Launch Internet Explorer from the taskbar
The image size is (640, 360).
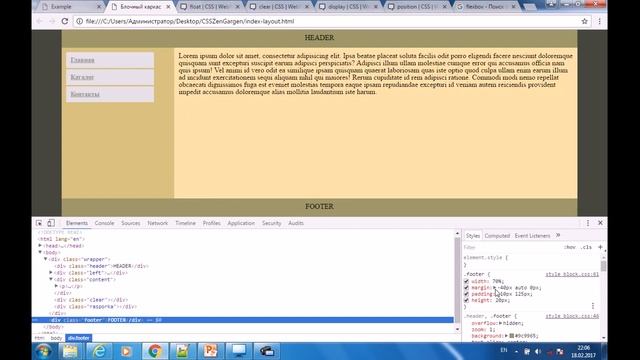pyautogui.click(x=99, y=351)
